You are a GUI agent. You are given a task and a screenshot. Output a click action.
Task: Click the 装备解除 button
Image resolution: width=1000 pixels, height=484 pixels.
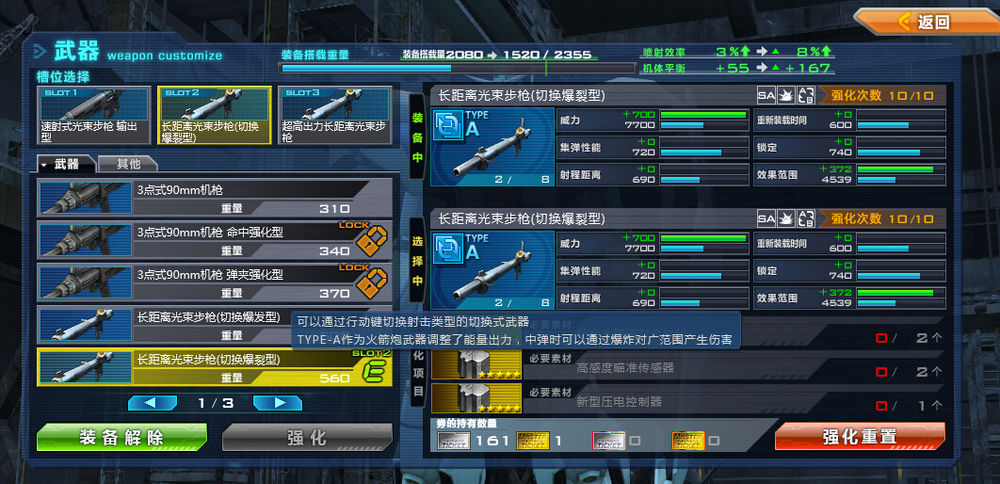click(122, 437)
